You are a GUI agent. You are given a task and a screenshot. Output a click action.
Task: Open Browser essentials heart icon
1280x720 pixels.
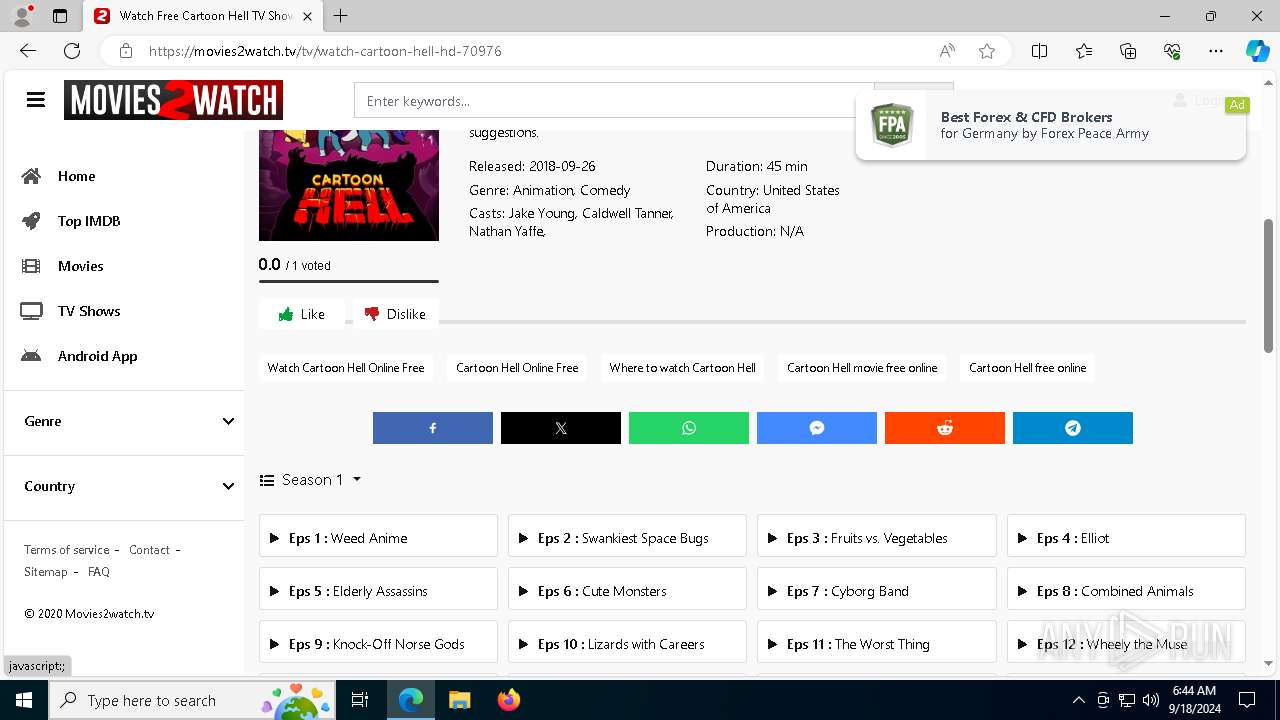(1172, 51)
